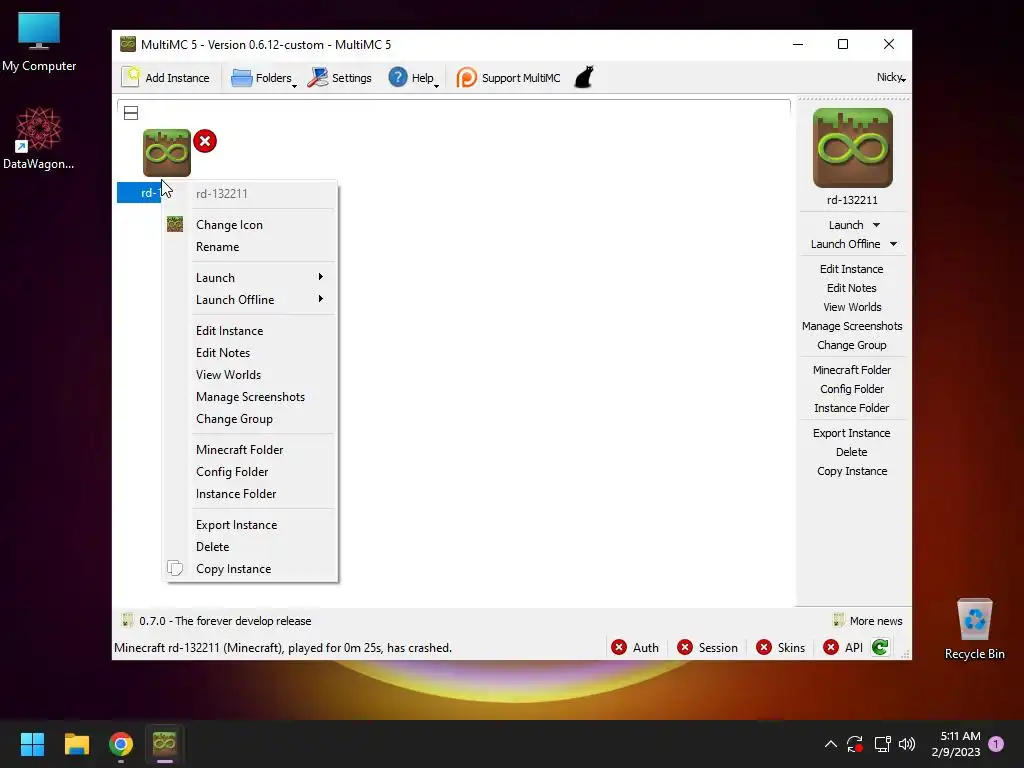Image resolution: width=1024 pixels, height=768 pixels.
Task: Open Launch dropdown arrow in sidebar
Action: tap(876, 225)
